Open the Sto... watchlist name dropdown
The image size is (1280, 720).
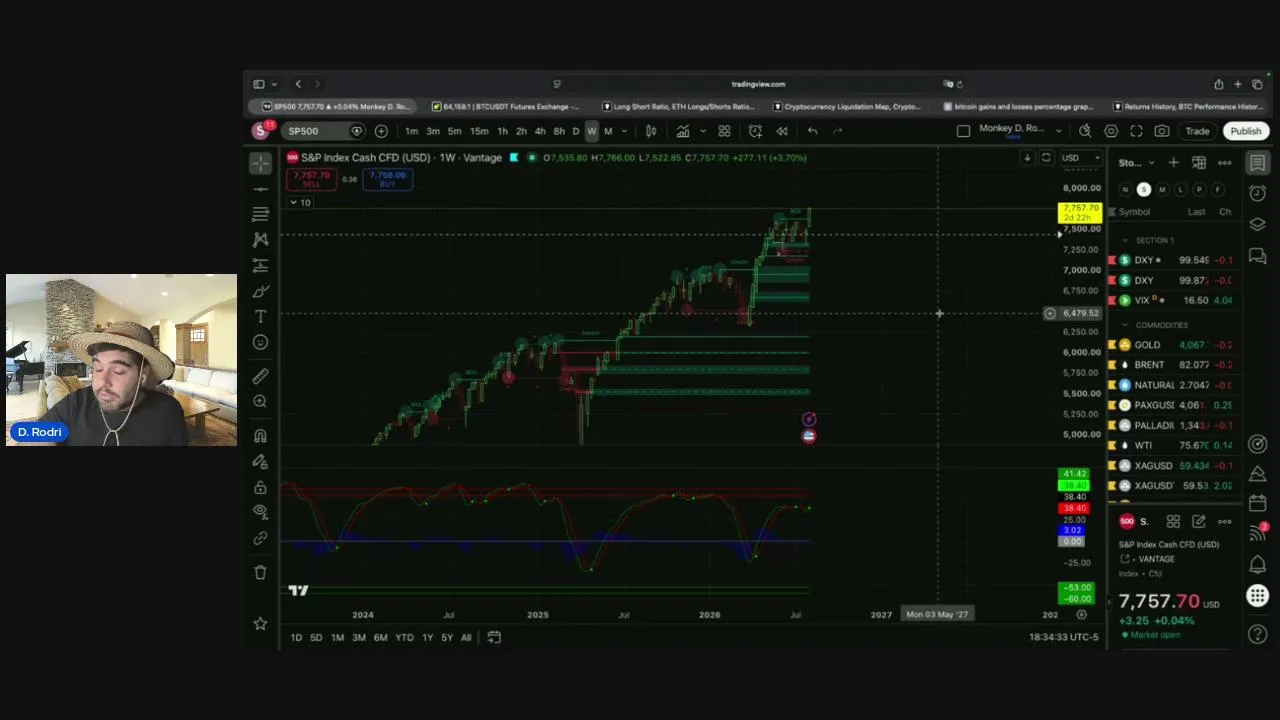click(x=1137, y=162)
